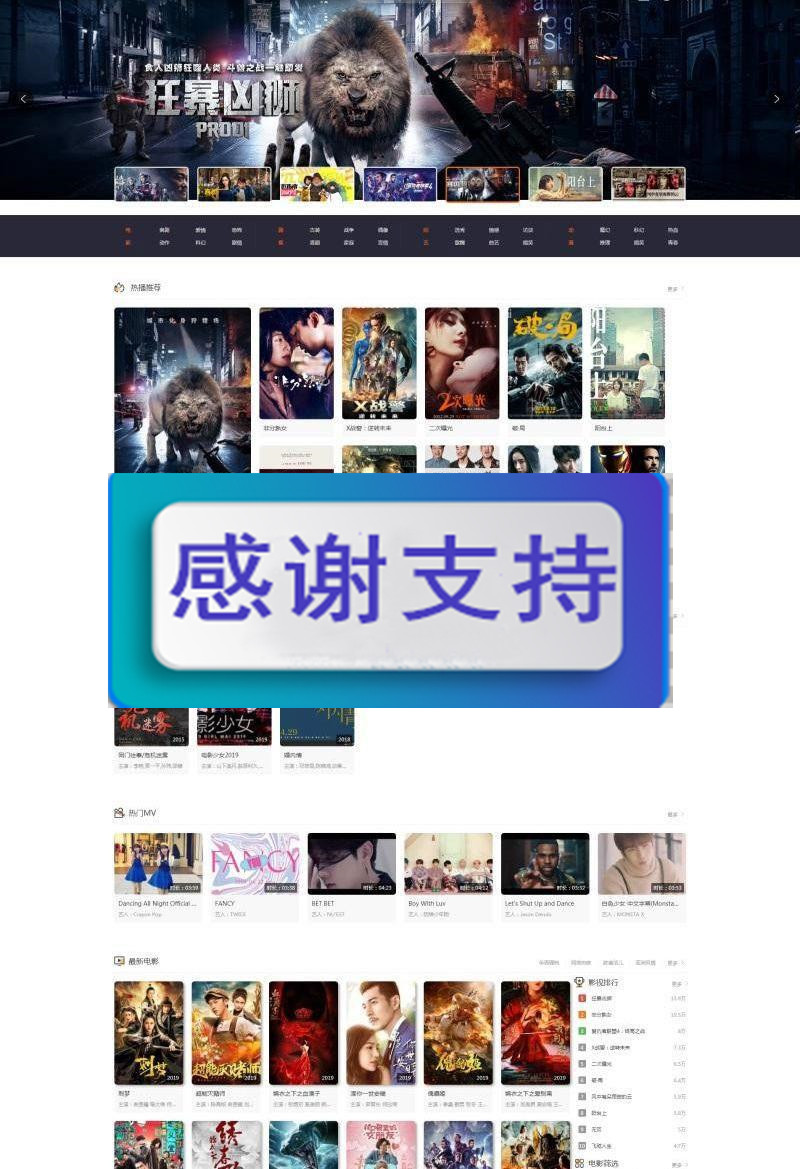Select the first soldiers carousel thumbnail
This screenshot has width=800, height=1169.
click(x=151, y=184)
